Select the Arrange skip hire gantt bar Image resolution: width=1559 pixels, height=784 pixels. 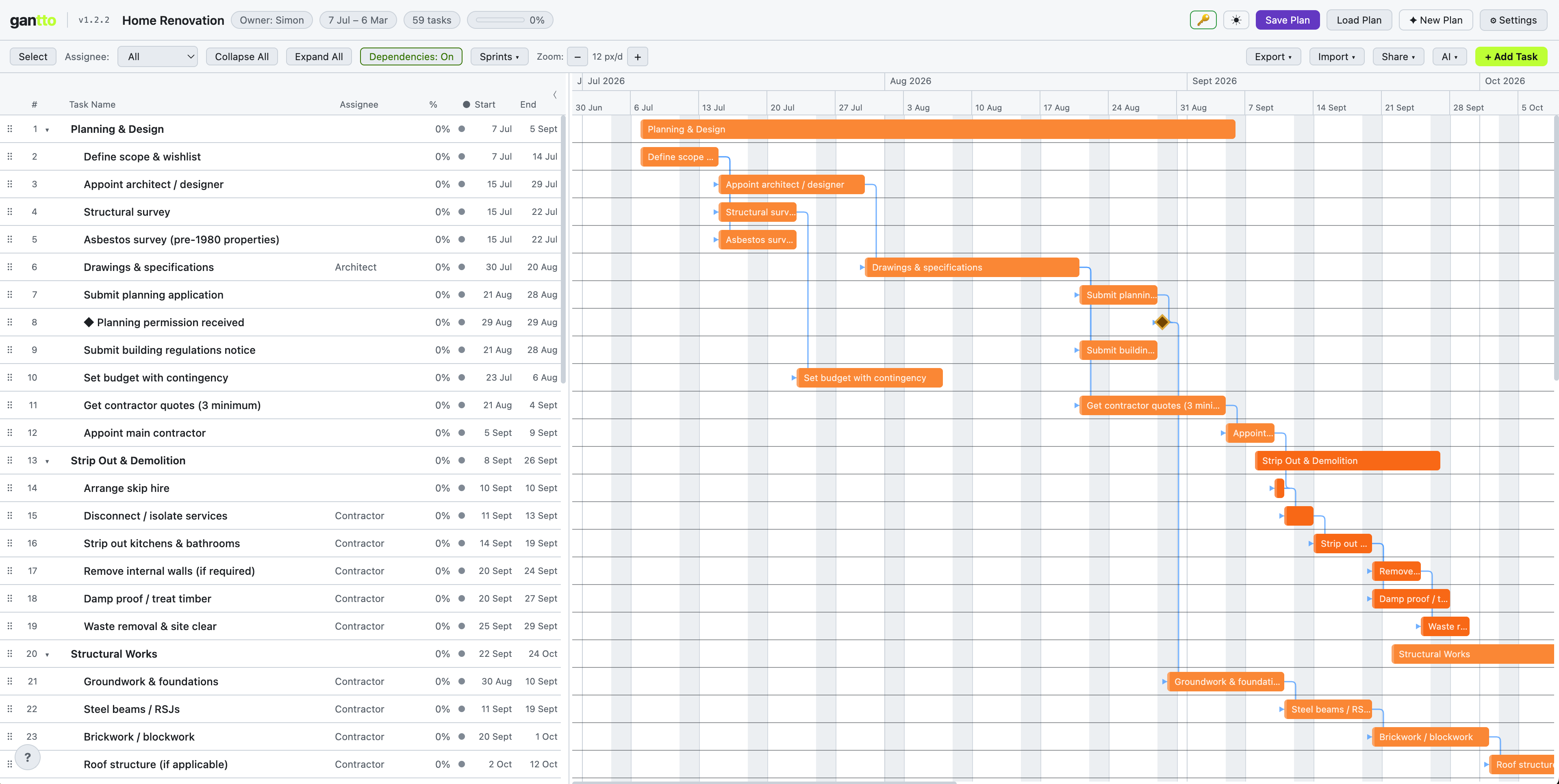[1279, 488]
